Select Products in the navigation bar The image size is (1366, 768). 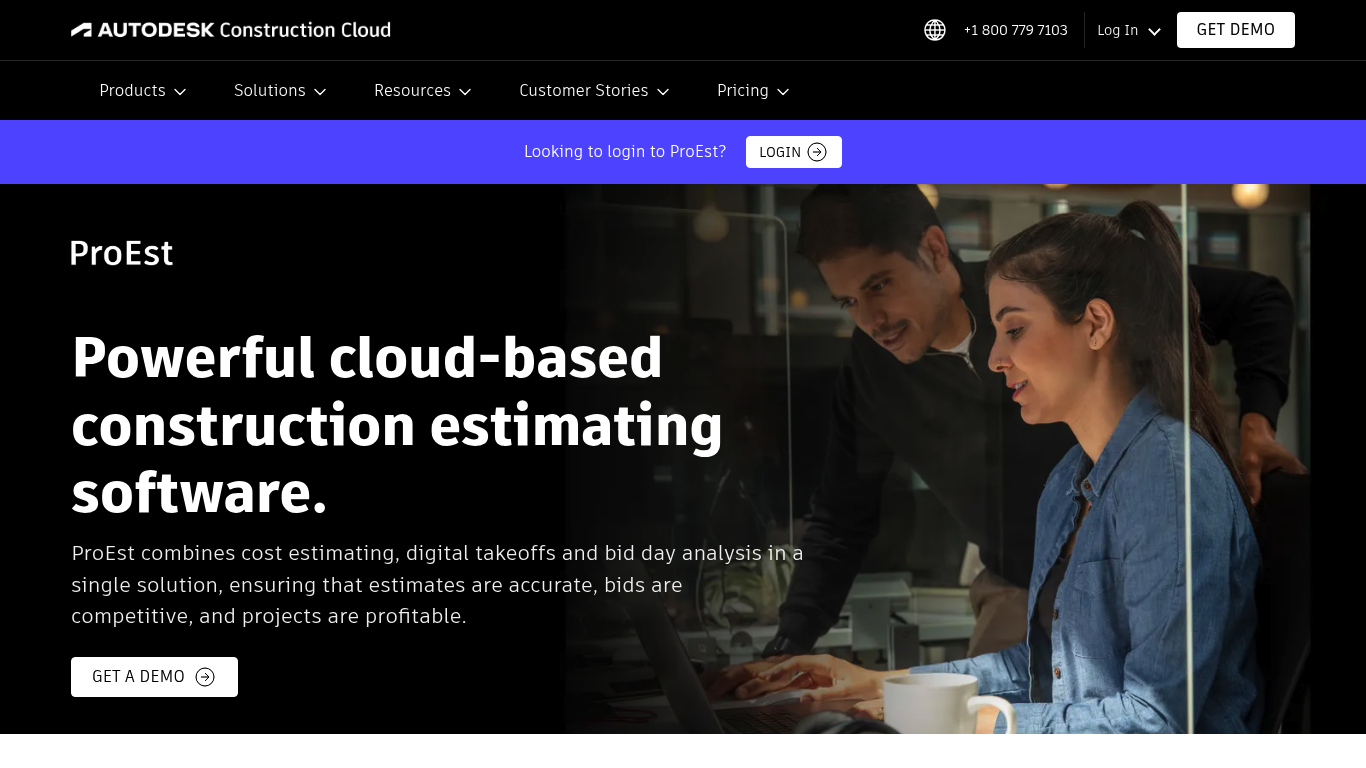click(132, 90)
